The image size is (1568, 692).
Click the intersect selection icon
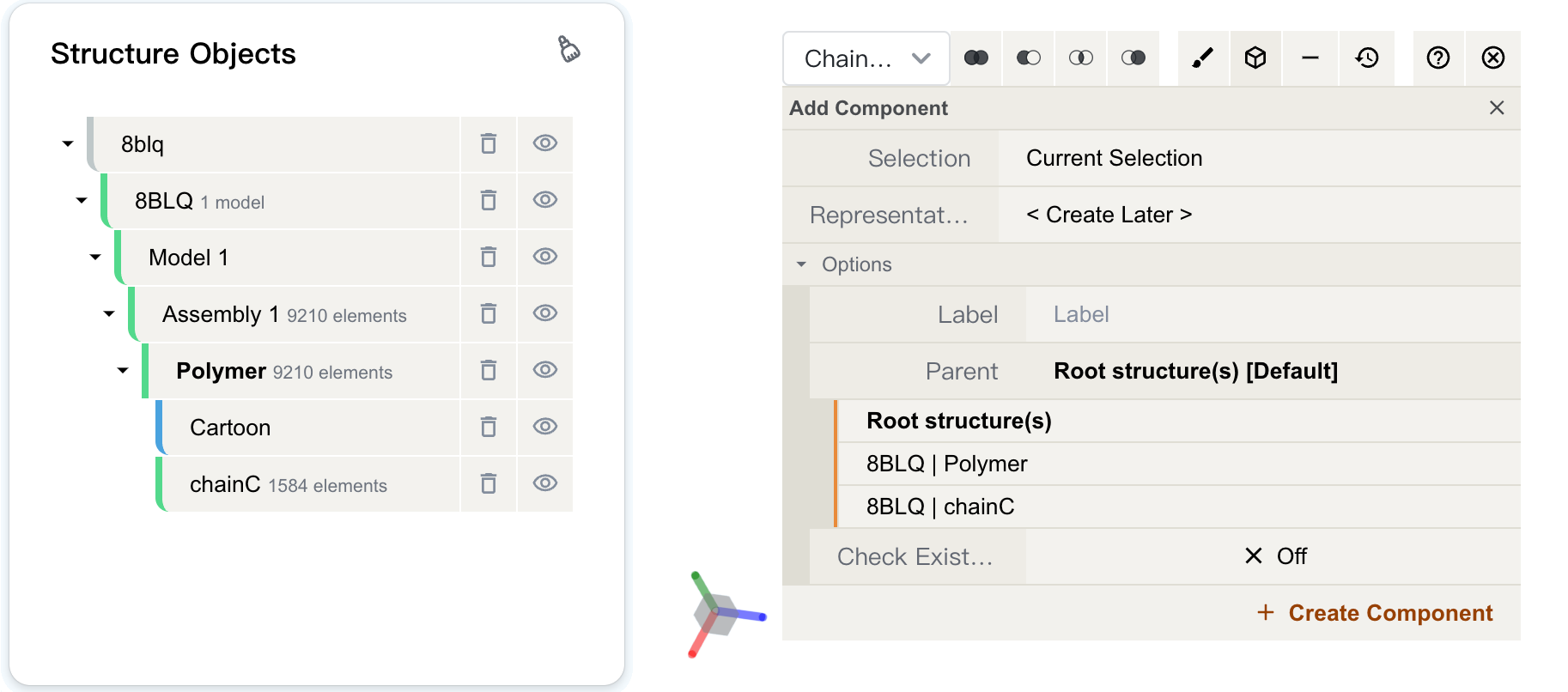[1080, 58]
